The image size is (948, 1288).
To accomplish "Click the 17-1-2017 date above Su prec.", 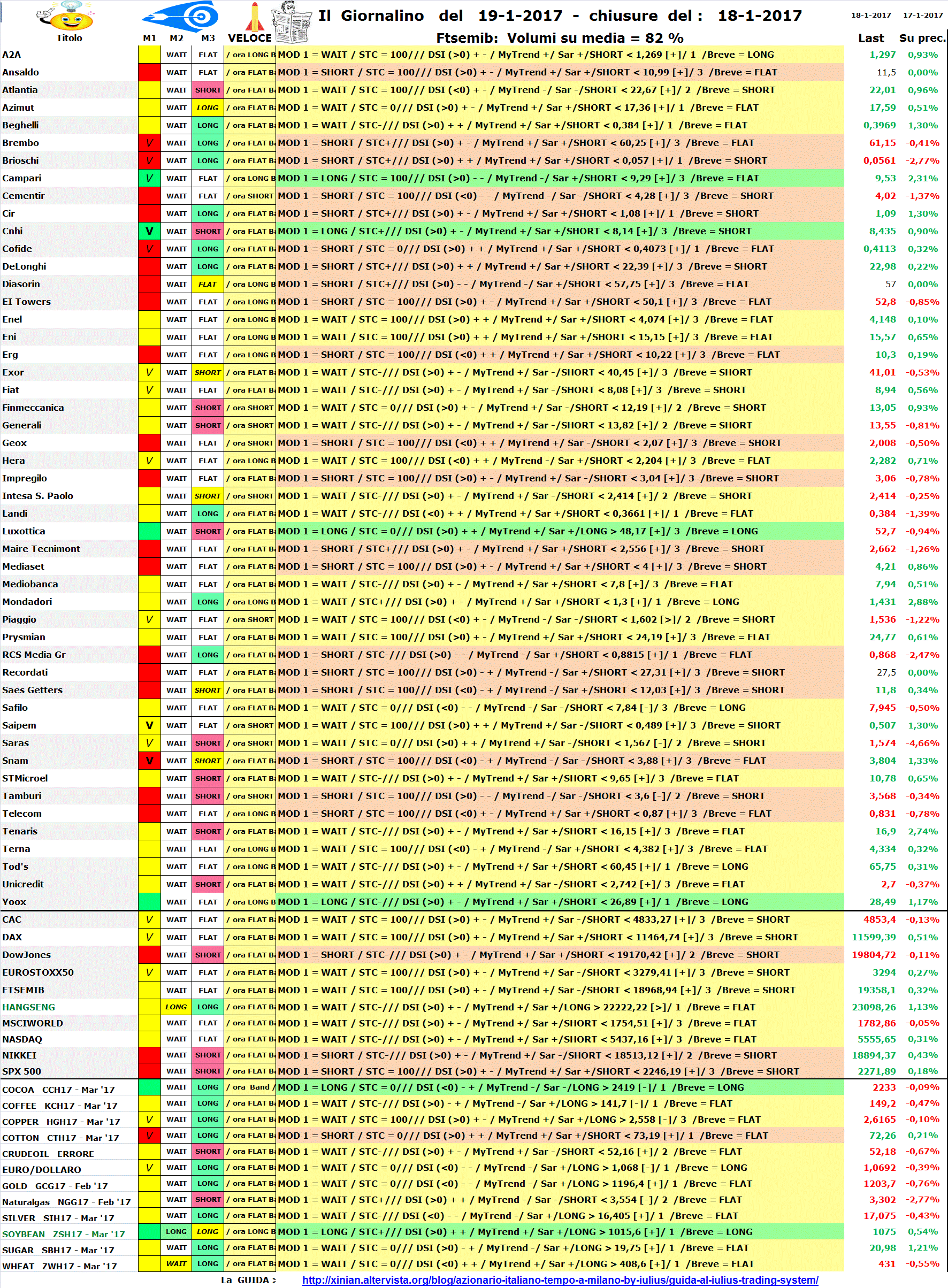I will [x=923, y=15].
